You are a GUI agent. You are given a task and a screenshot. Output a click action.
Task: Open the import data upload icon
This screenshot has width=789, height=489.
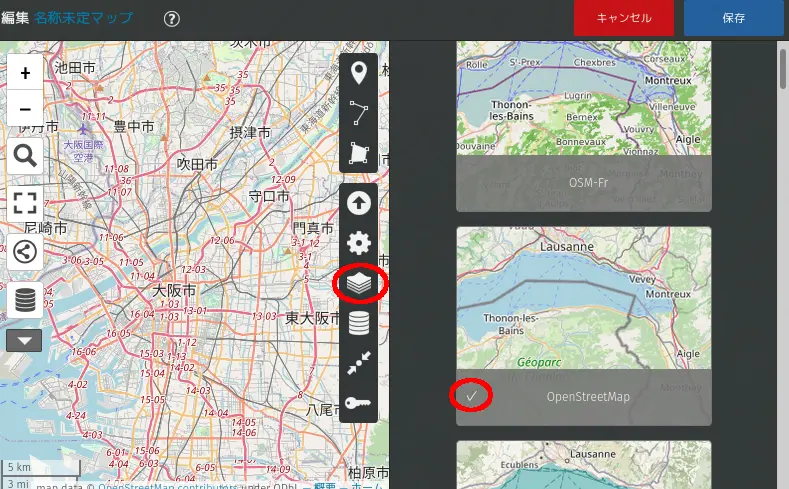click(x=359, y=203)
